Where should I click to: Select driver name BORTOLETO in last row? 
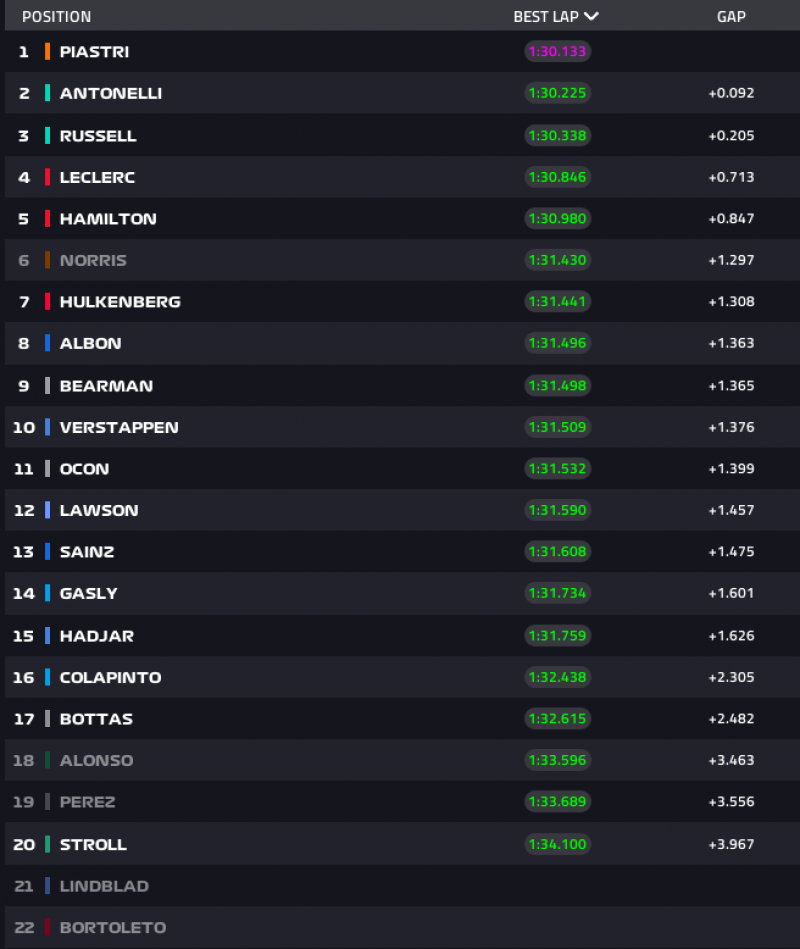click(x=113, y=928)
